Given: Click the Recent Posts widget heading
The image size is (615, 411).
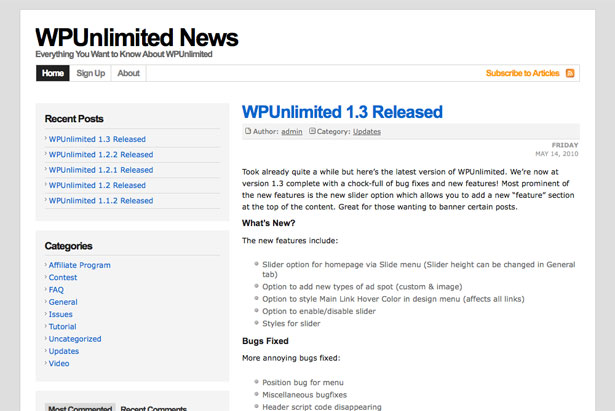Looking at the screenshot, I should coord(74,118).
